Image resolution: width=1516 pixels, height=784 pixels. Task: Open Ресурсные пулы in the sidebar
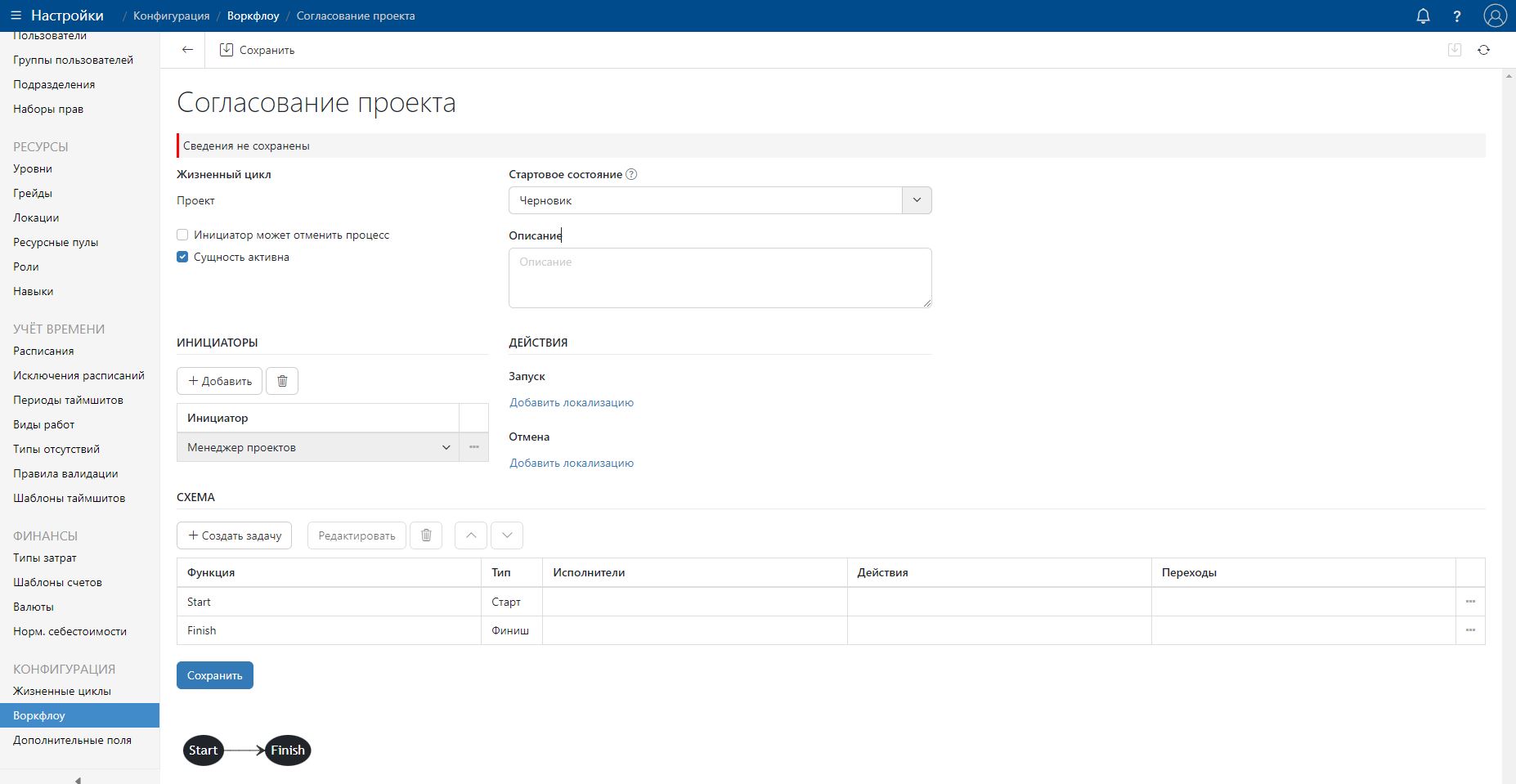pos(56,242)
